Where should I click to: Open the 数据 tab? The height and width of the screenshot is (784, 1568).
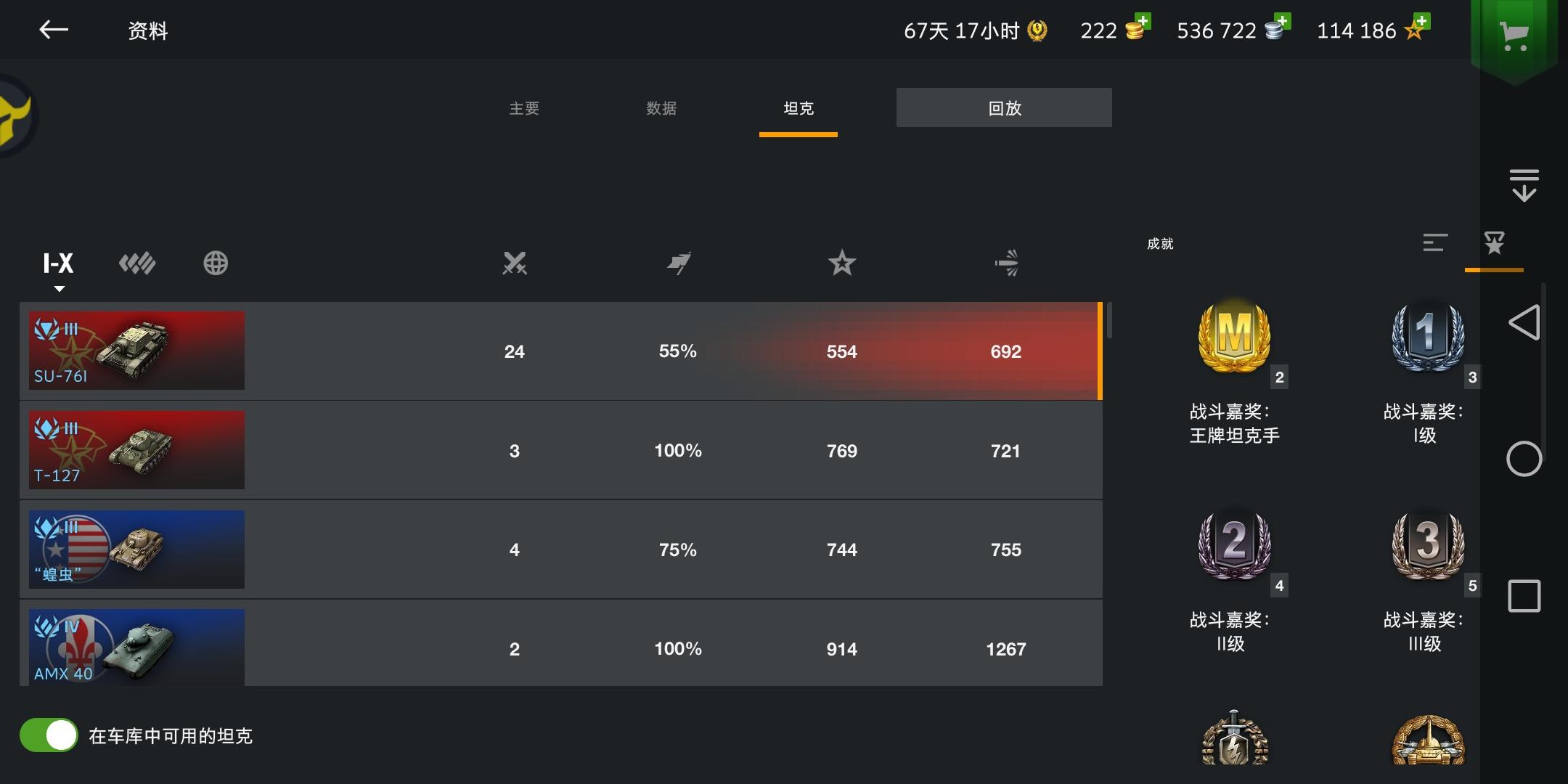pyautogui.click(x=661, y=108)
